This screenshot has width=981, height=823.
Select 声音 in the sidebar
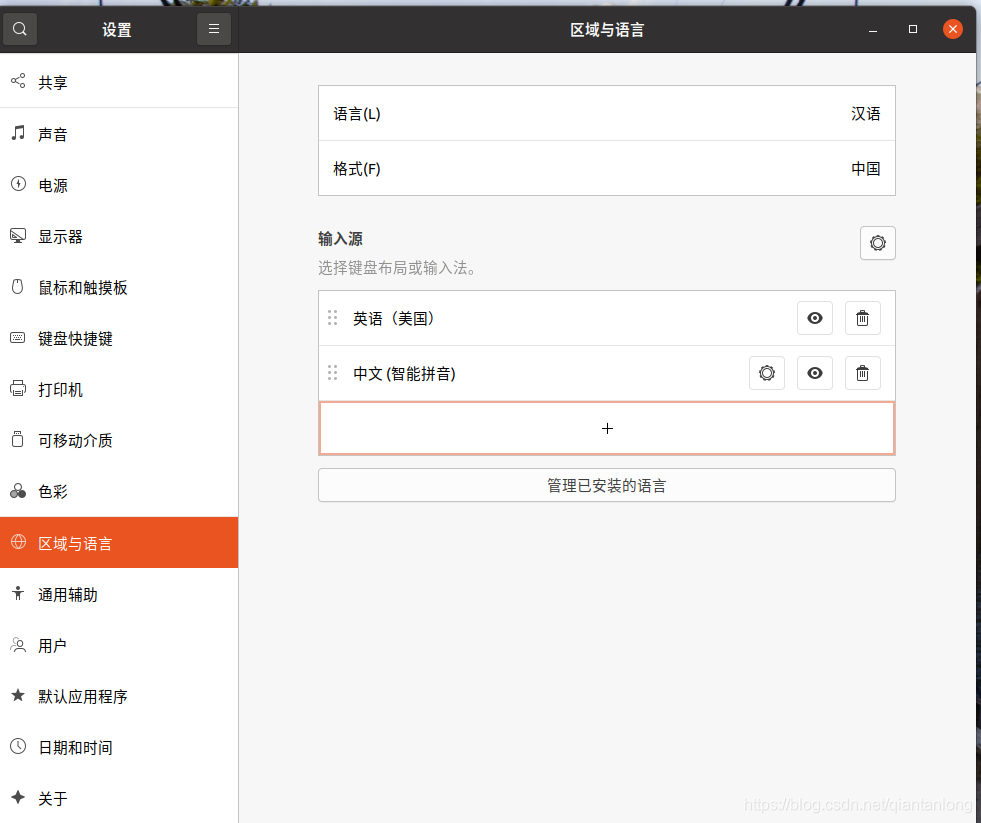click(x=119, y=134)
